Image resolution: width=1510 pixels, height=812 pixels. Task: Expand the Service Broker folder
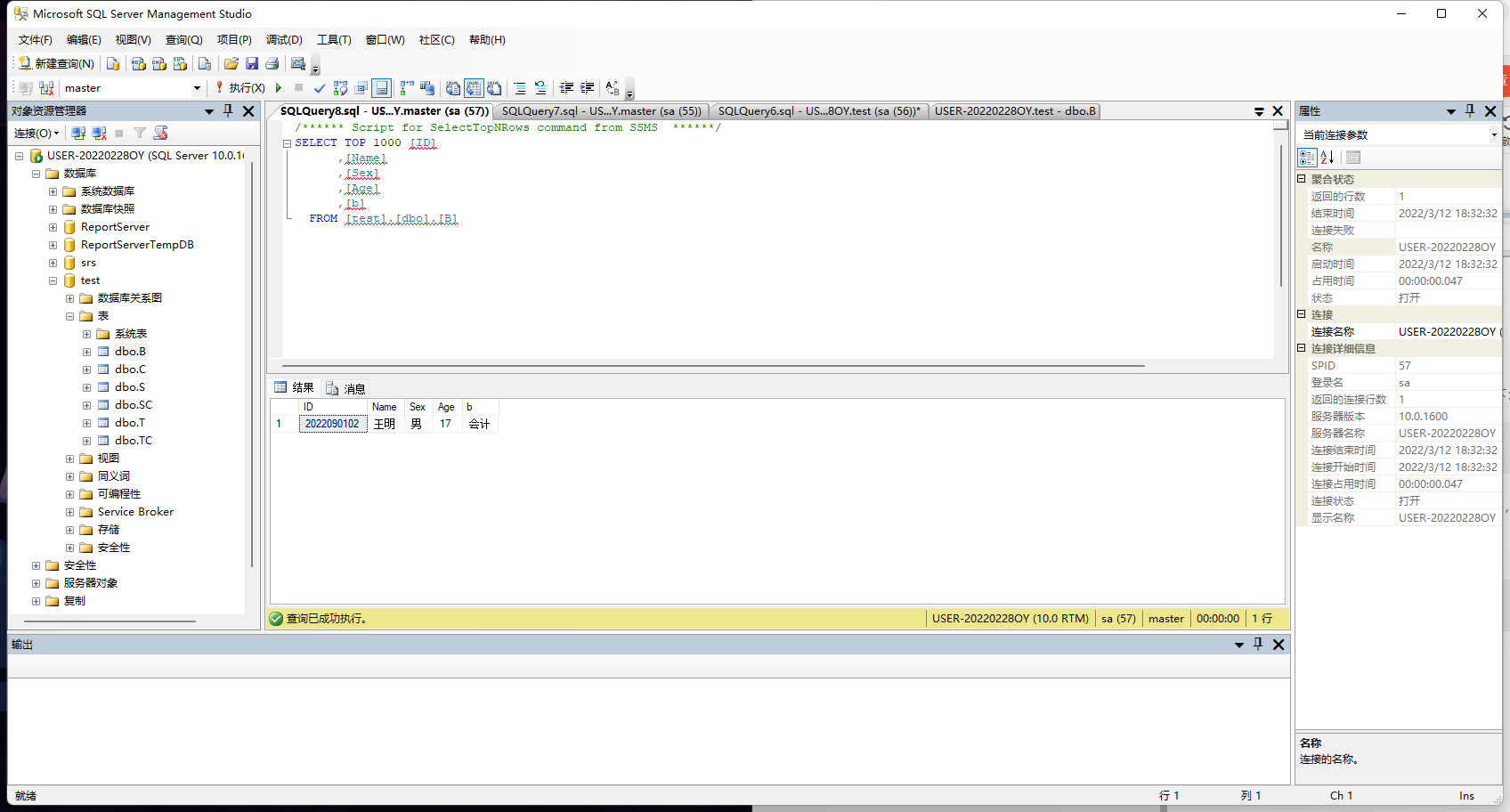[69, 512]
